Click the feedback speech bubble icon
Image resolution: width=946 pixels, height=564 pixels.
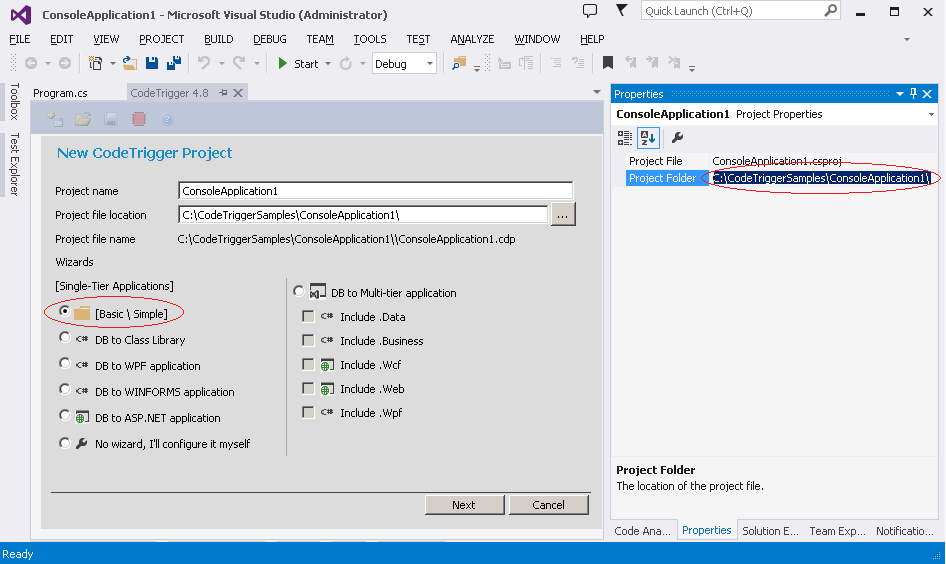[590, 11]
